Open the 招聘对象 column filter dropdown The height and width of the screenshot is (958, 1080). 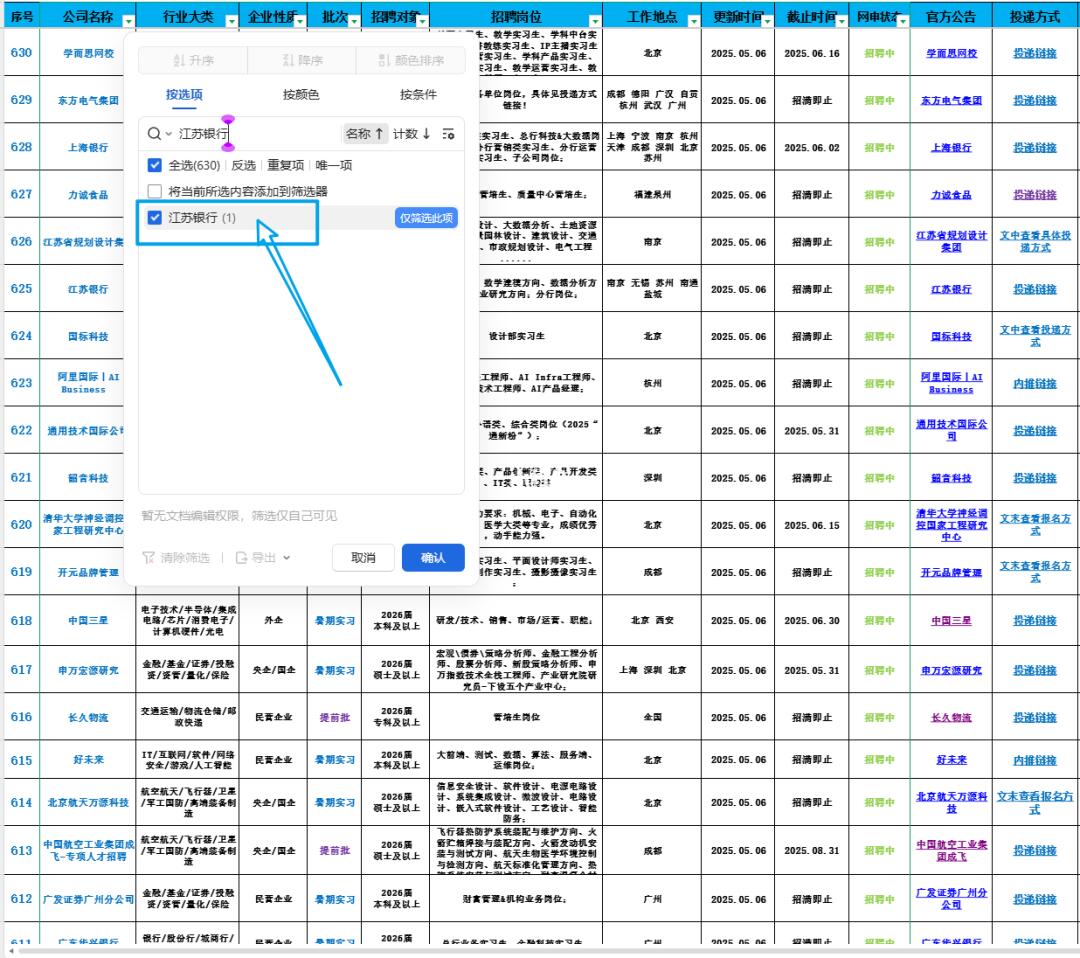[x=423, y=21]
